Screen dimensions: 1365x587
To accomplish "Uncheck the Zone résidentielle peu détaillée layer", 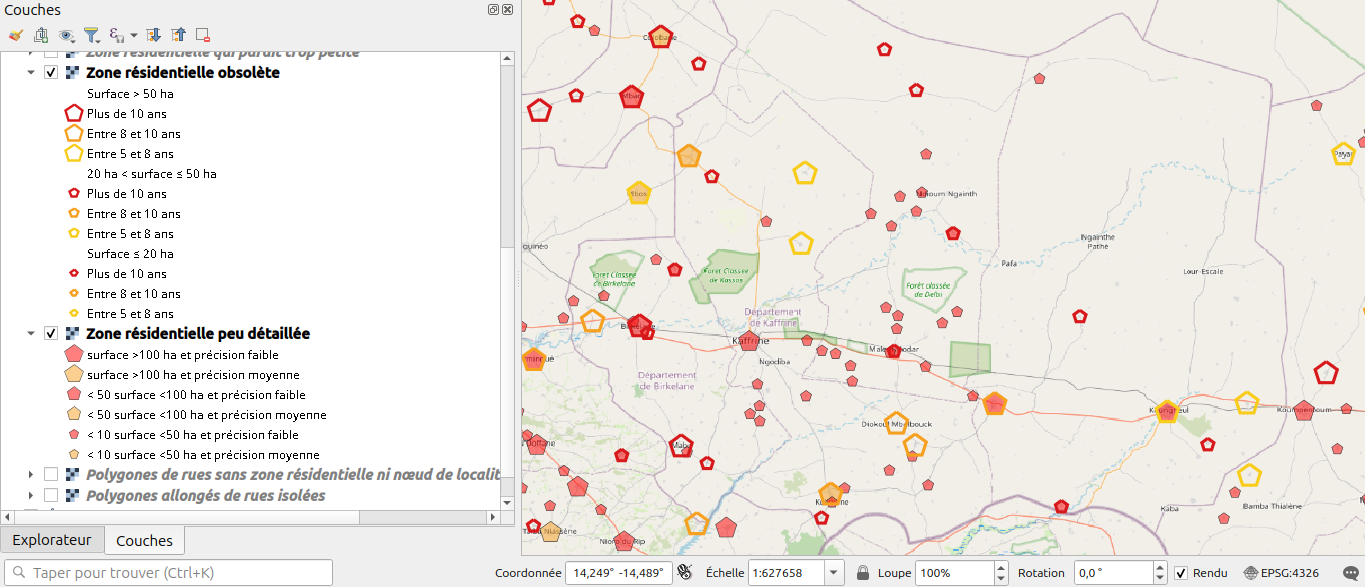I will pos(51,333).
